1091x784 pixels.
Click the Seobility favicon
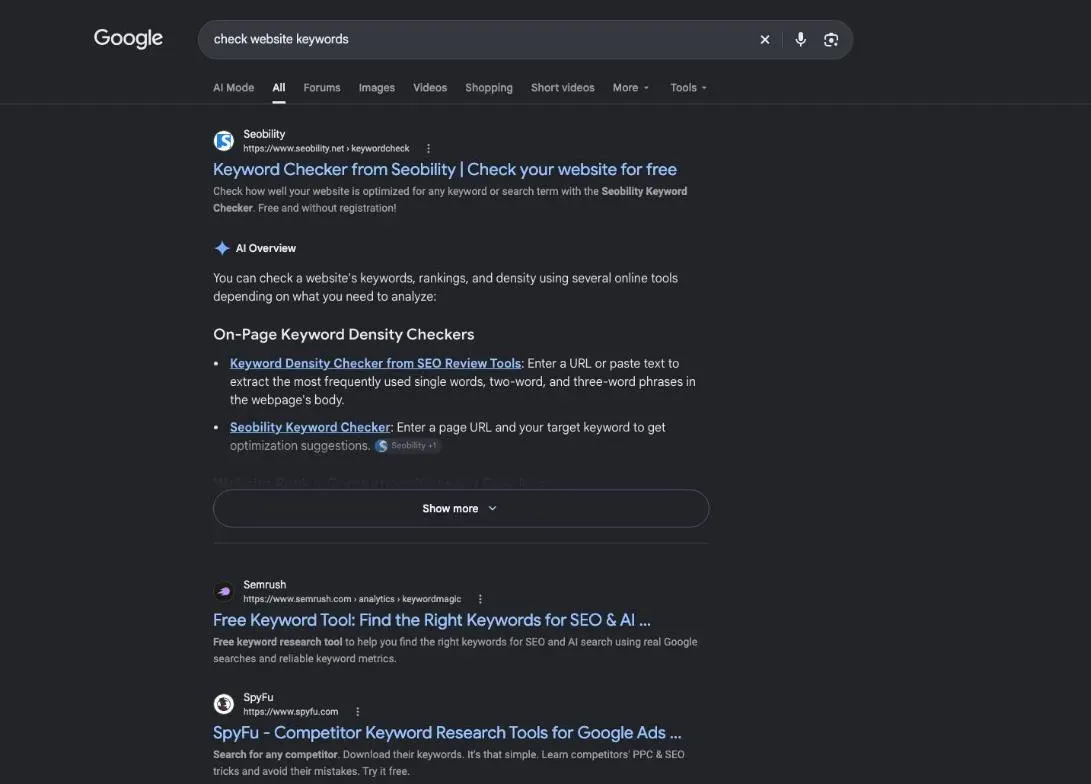click(223, 141)
